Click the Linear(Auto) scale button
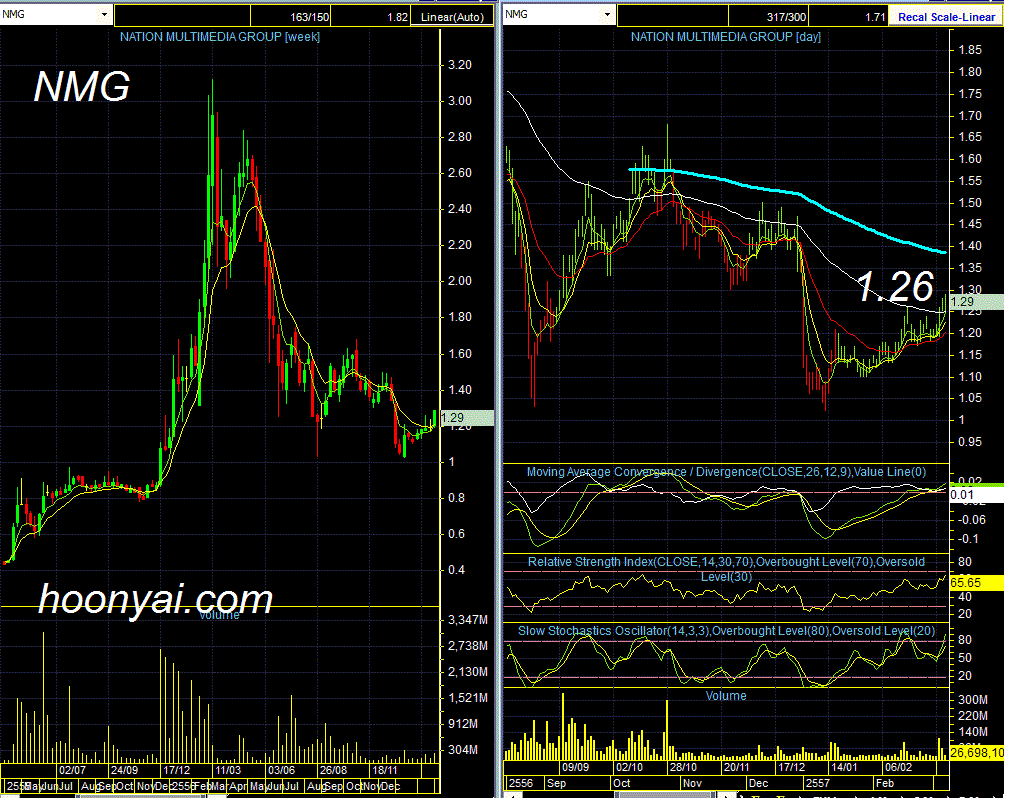Screen dimensions: 1011x798 (452, 17)
